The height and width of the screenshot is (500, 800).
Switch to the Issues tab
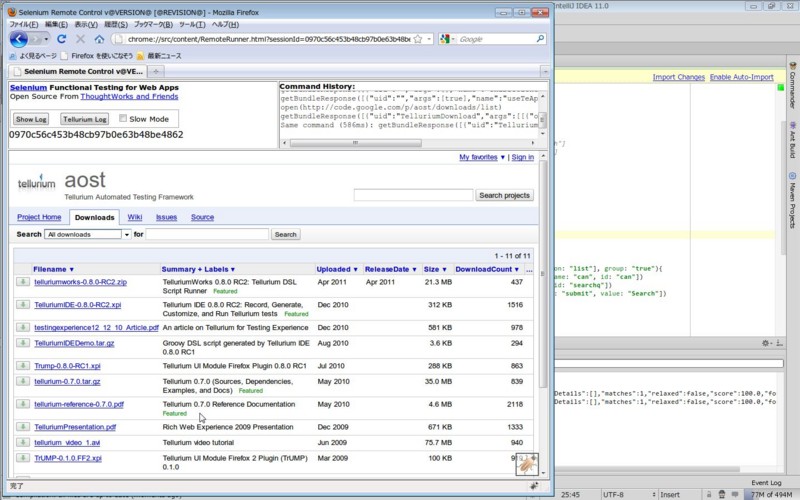(x=166, y=217)
